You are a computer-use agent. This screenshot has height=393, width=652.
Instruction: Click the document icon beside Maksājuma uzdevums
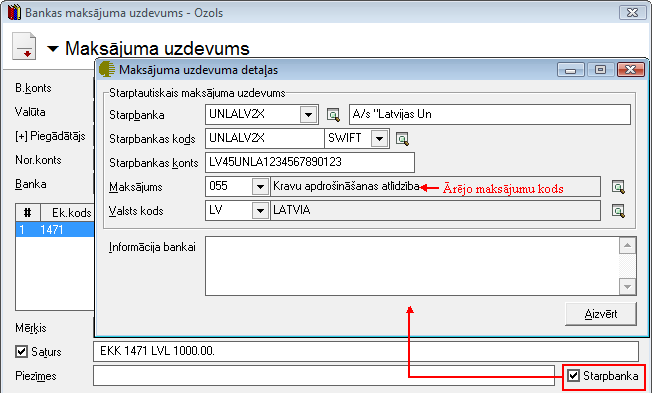pyautogui.click(x=24, y=46)
